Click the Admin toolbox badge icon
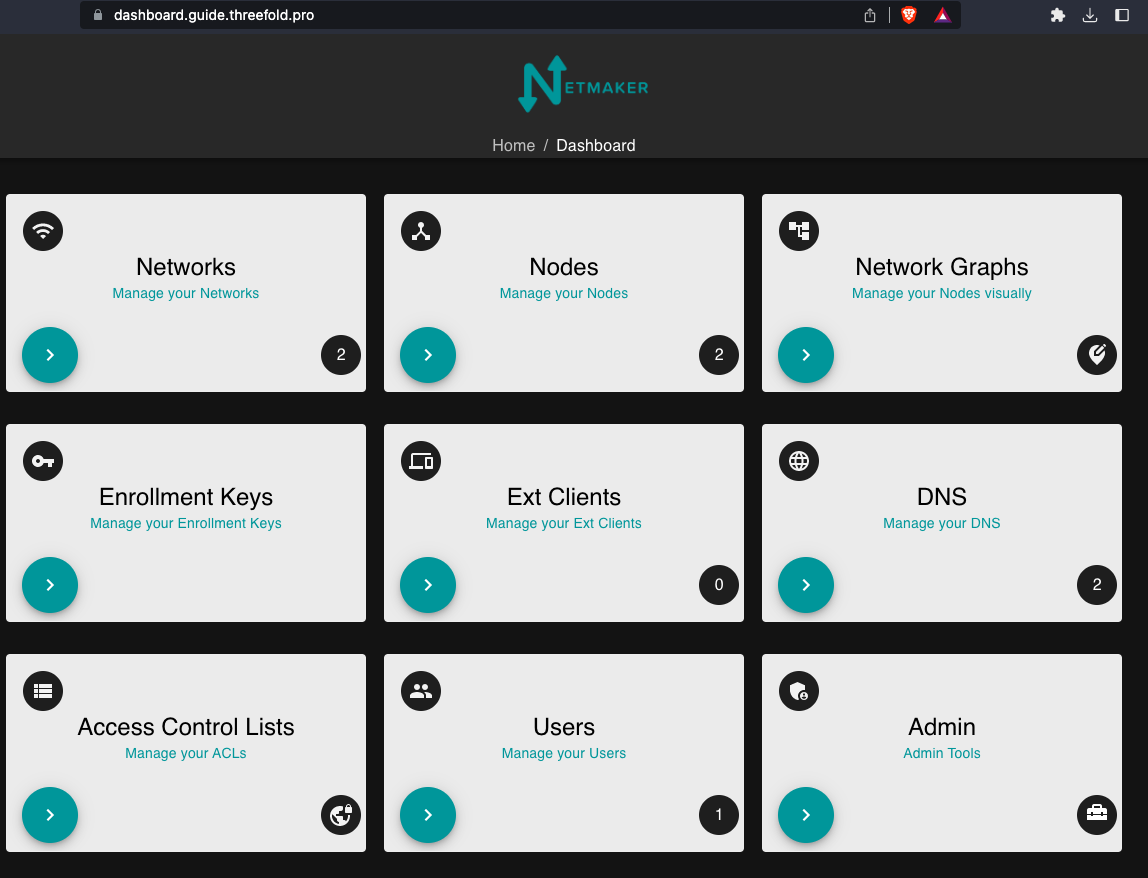The height and width of the screenshot is (878, 1148). click(1097, 815)
